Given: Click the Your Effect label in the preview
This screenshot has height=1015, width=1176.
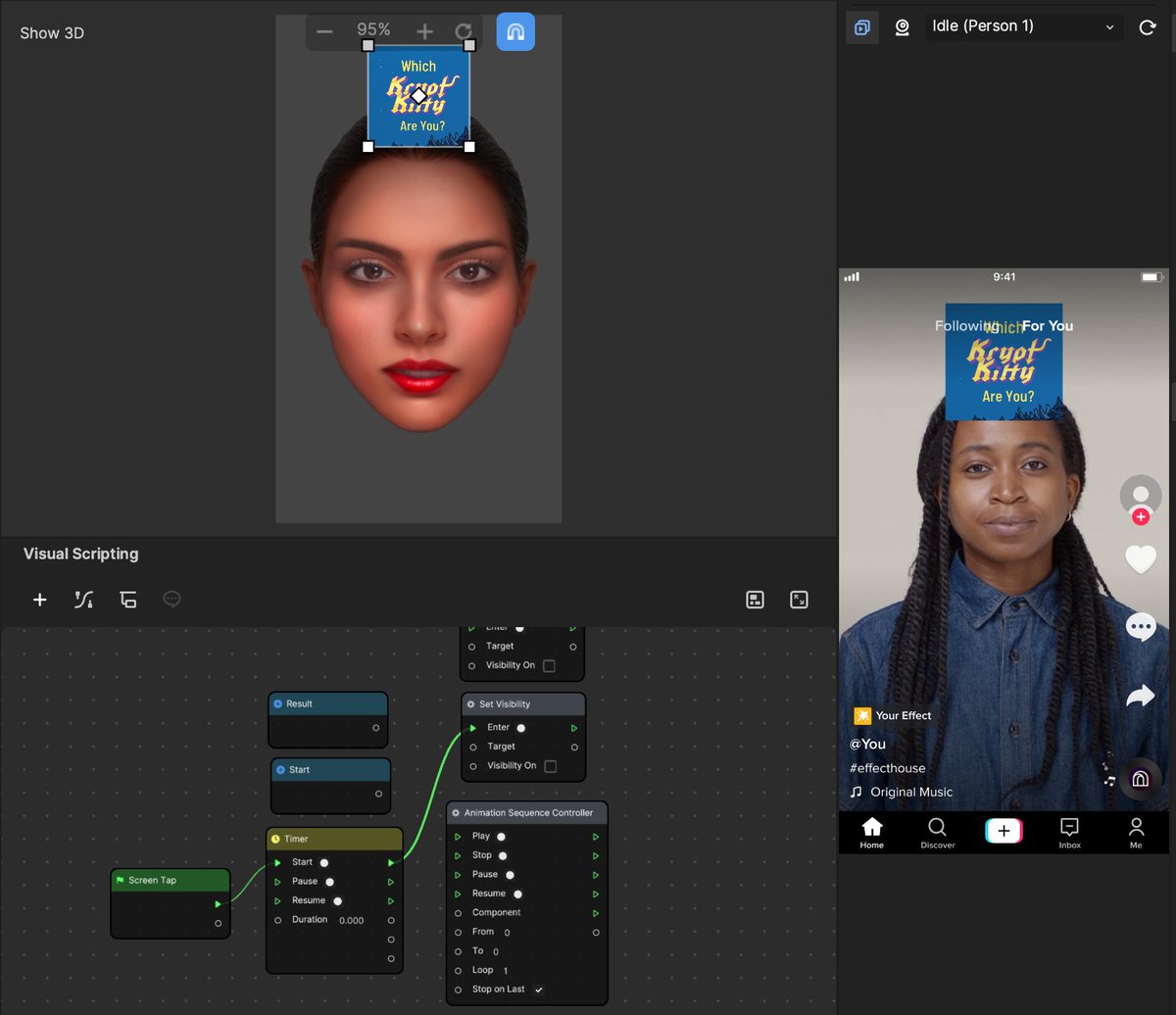Looking at the screenshot, I should coord(904,716).
